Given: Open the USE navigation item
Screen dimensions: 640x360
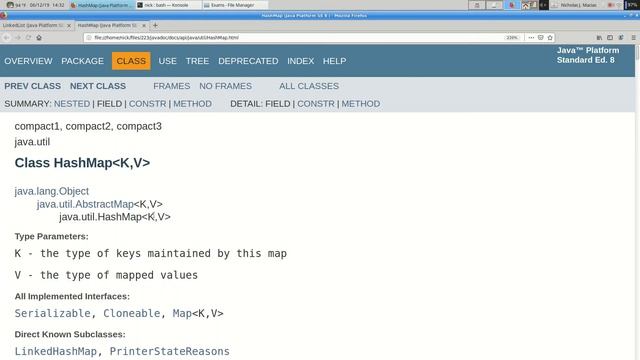Looking at the screenshot, I should tap(167, 61).
